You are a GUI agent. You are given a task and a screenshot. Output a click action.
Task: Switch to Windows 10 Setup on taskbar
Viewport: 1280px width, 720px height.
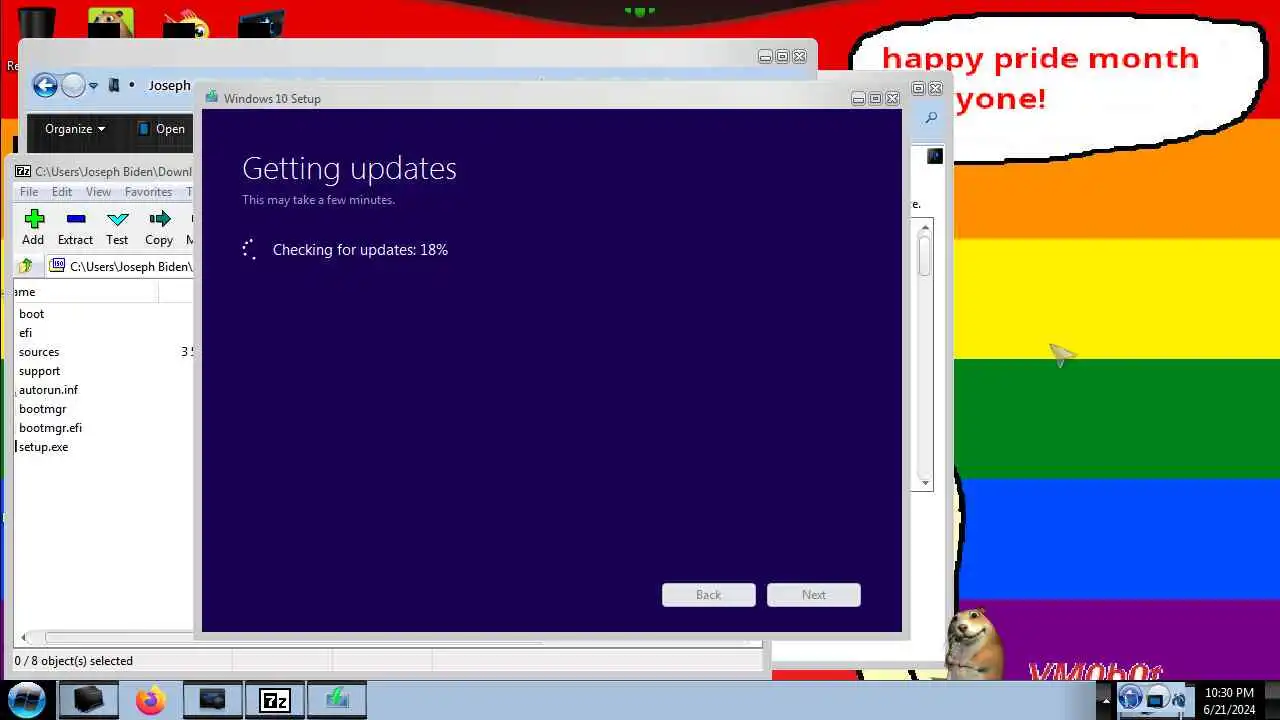pos(337,701)
